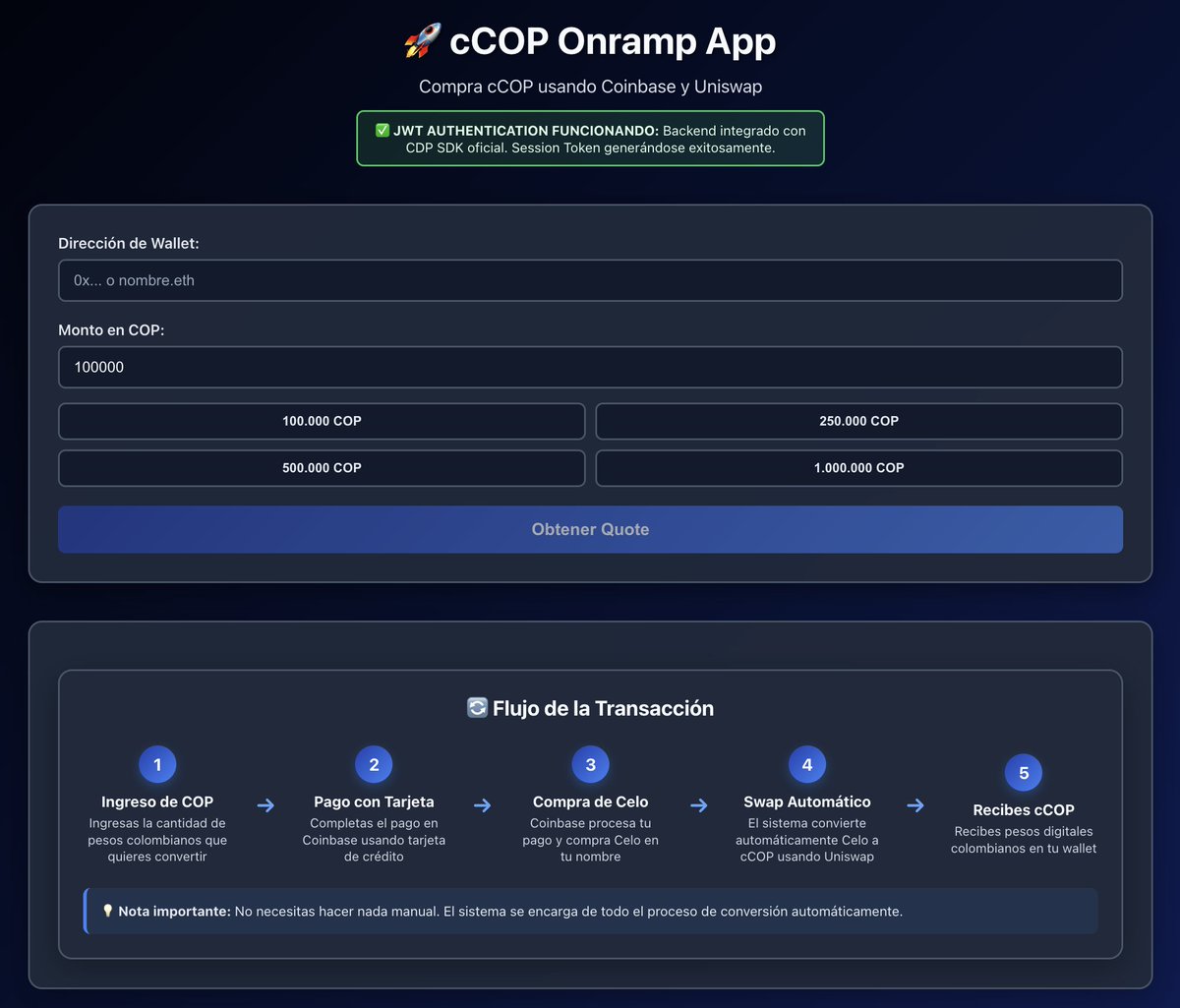Click the 'Pago con Tarjeta' step title

pos(374,801)
